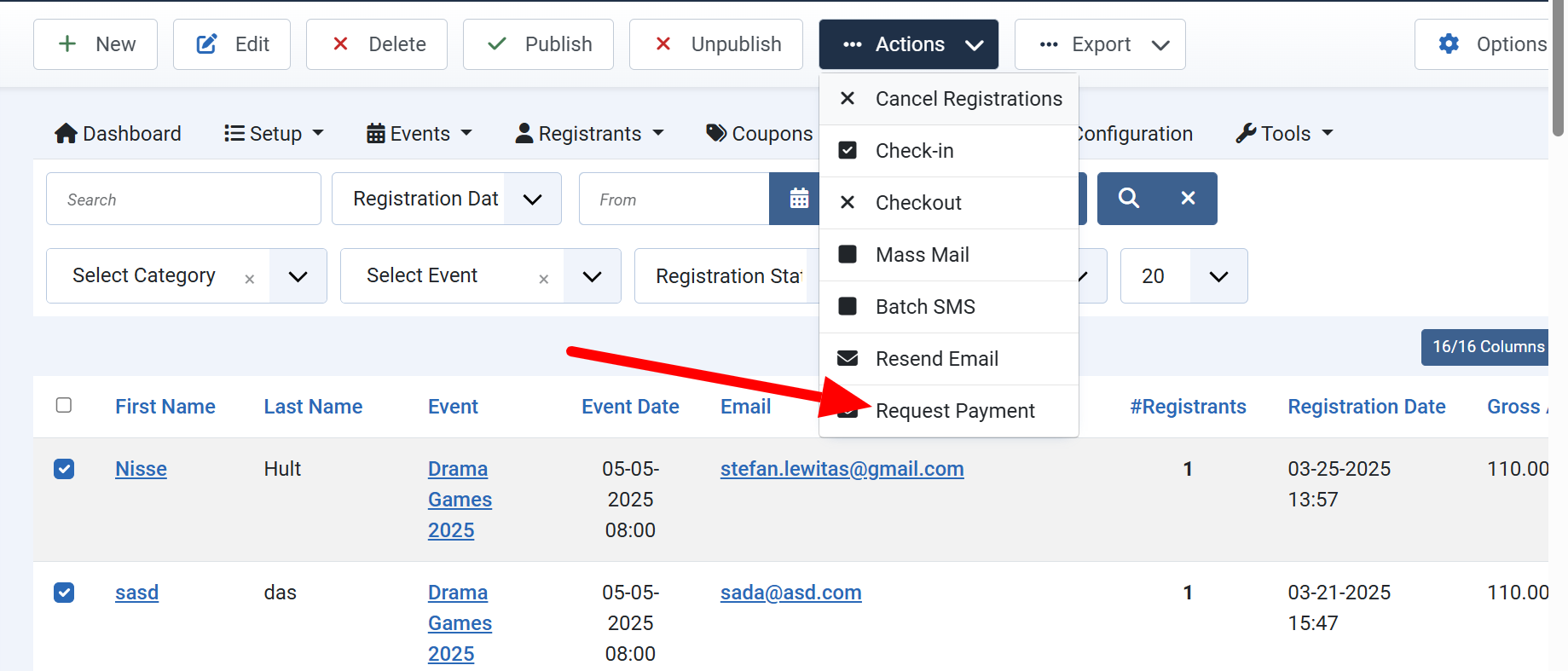Viewport: 1568px width, 671px height.
Task: Open the stefan.lewitas@gmail.com email link
Action: (842, 469)
